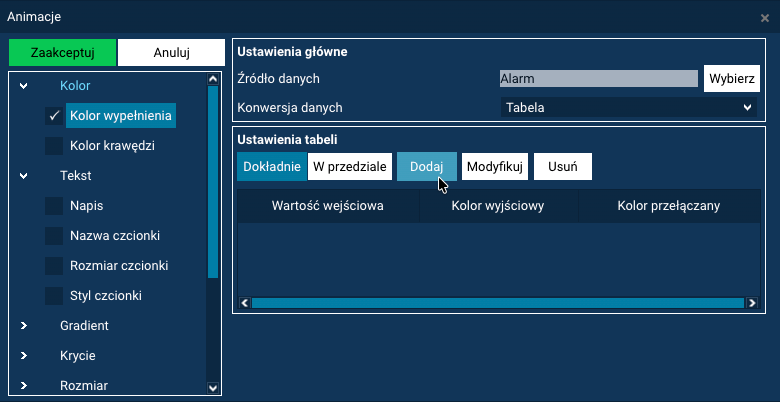Check the Nazwa czcionki option

(54, 236)
